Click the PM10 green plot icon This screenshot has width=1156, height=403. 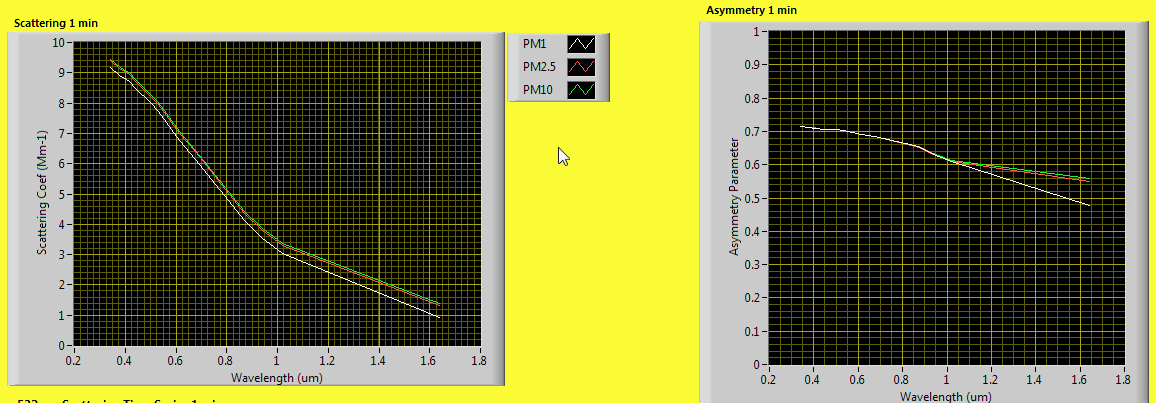pos(581,90)
